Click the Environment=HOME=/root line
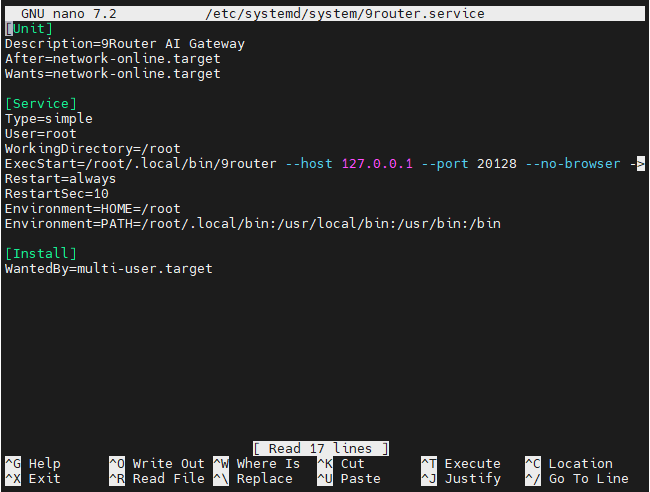 93,209
